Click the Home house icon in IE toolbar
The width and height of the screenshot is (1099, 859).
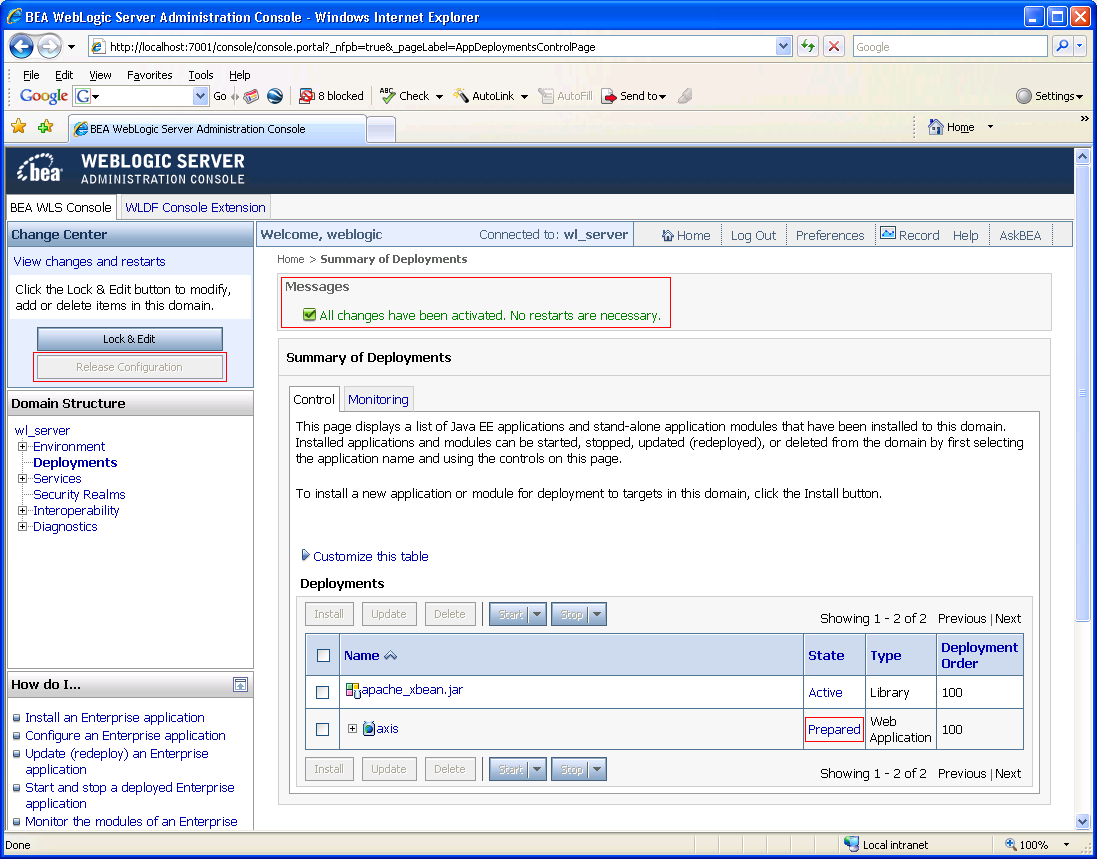click(935, 127)
